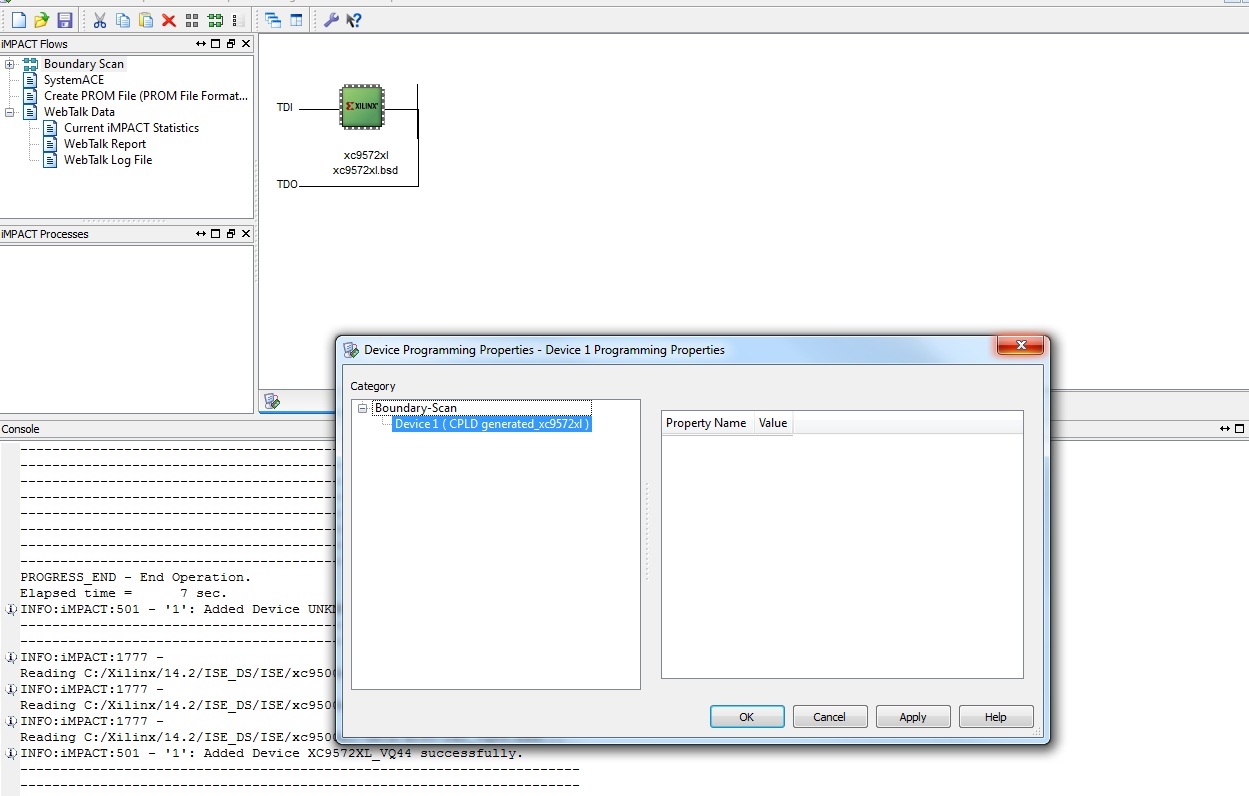
Task: Open Current iMPACT Statistics
Action: click(x=131, y=128)
